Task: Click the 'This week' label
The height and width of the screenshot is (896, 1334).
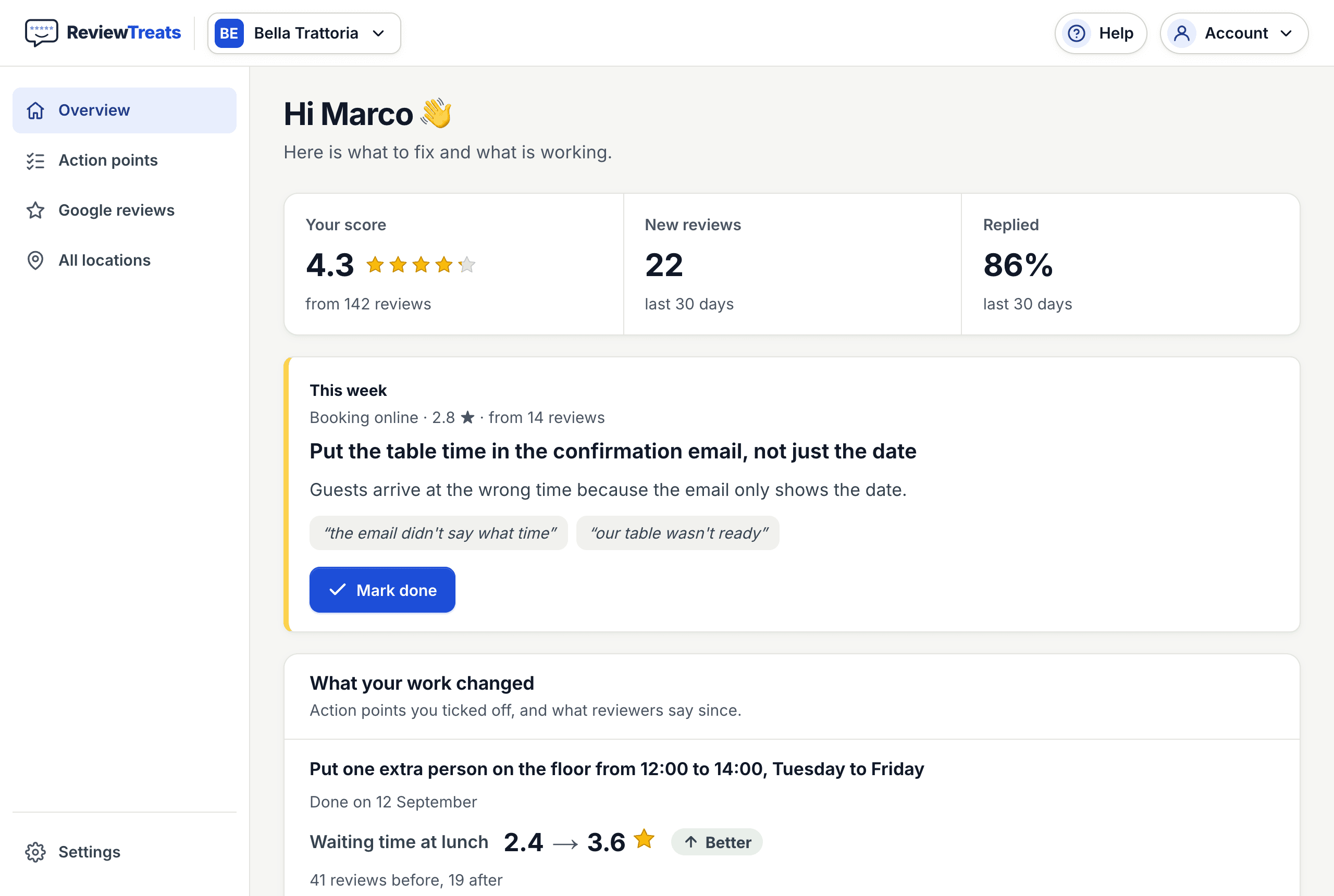Action: (348, 390)
